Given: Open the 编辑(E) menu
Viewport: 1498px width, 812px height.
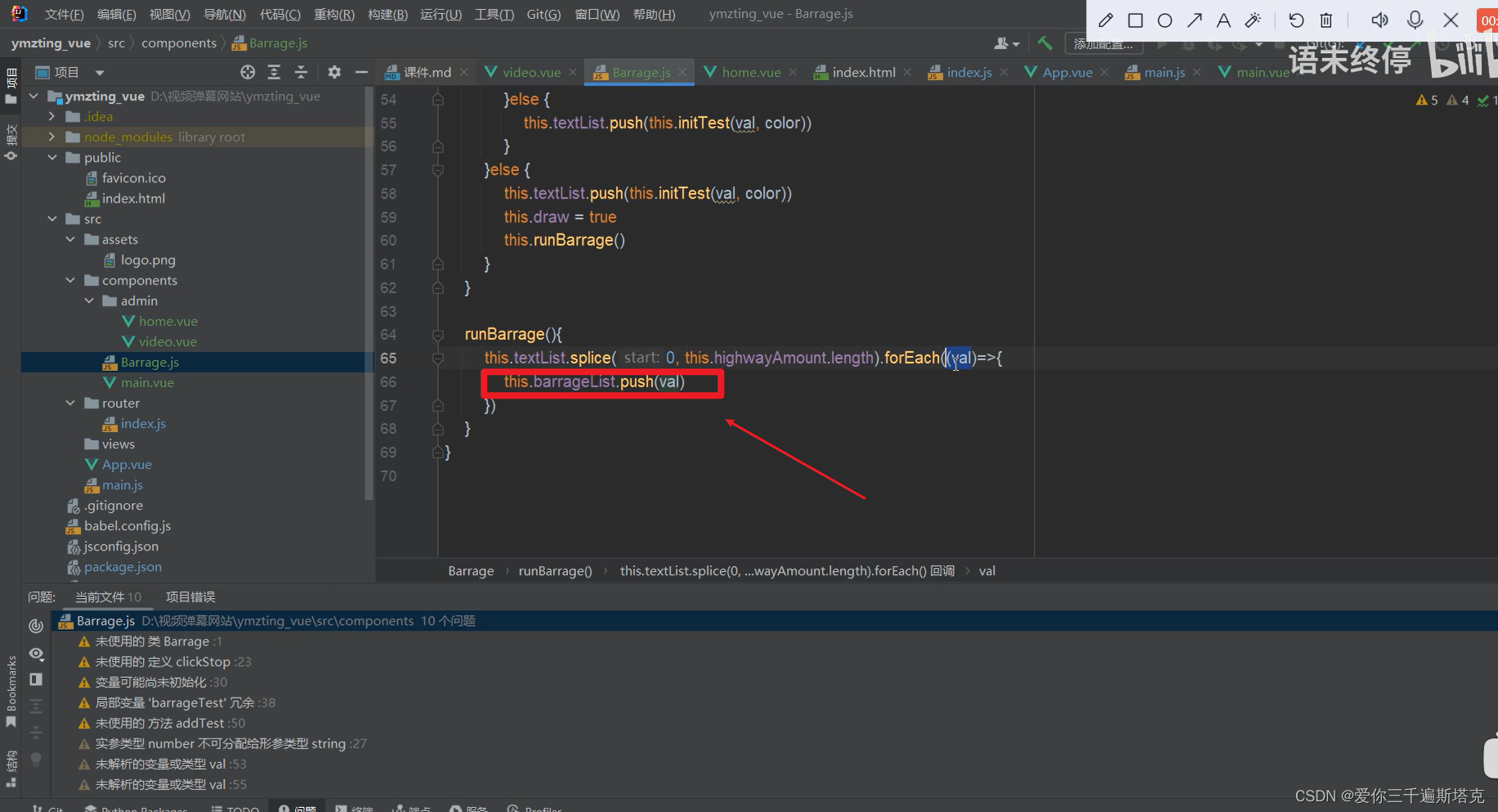Looking at the screenshot, I should coord(116,15).
